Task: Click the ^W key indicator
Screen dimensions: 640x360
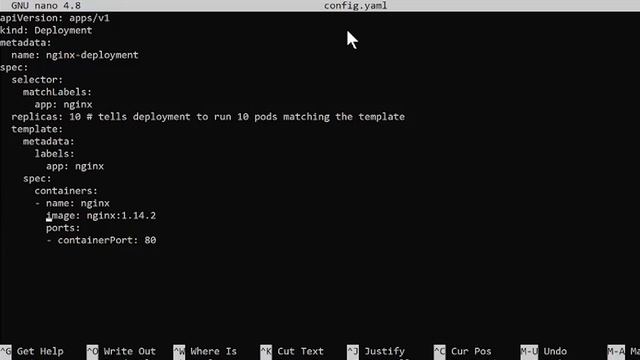Action: point(179,351)
